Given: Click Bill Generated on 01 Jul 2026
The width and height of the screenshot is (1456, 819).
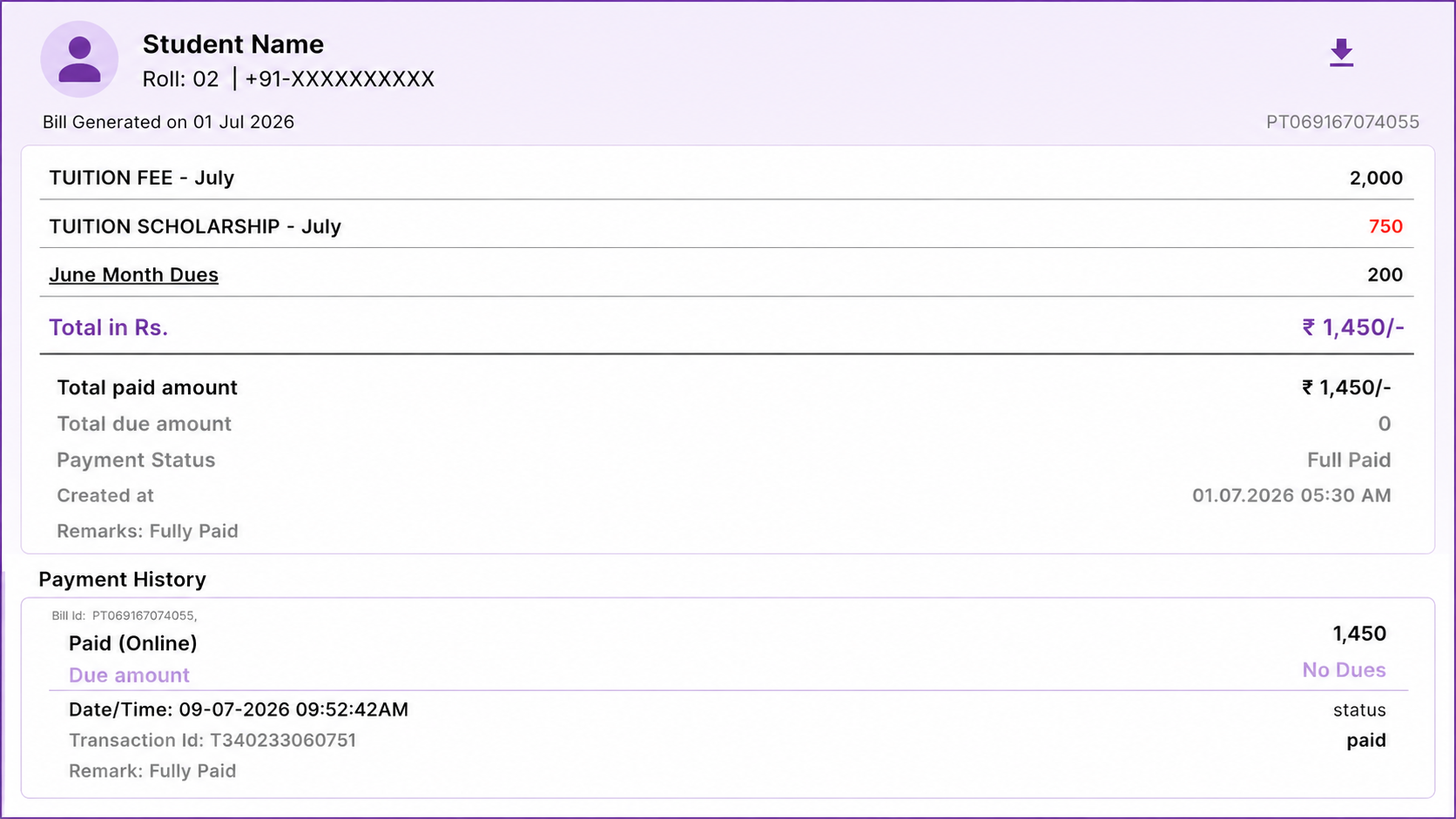Looking at the screenshot, I should [x=168, y=122].
